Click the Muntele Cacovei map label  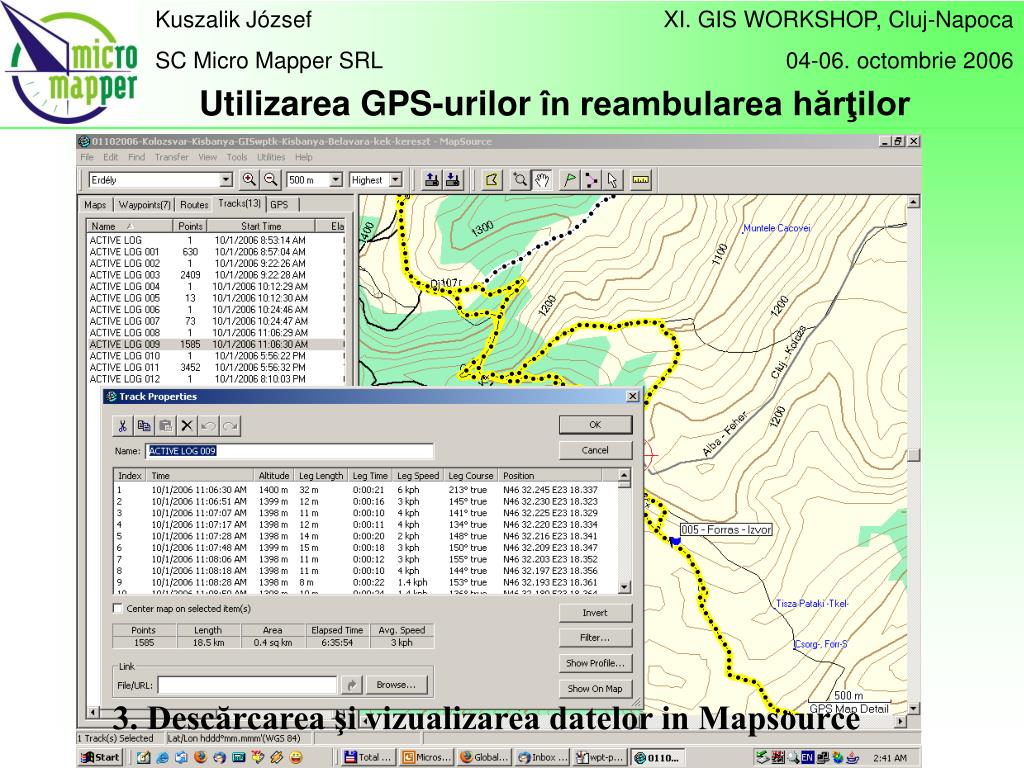[776, 228]
